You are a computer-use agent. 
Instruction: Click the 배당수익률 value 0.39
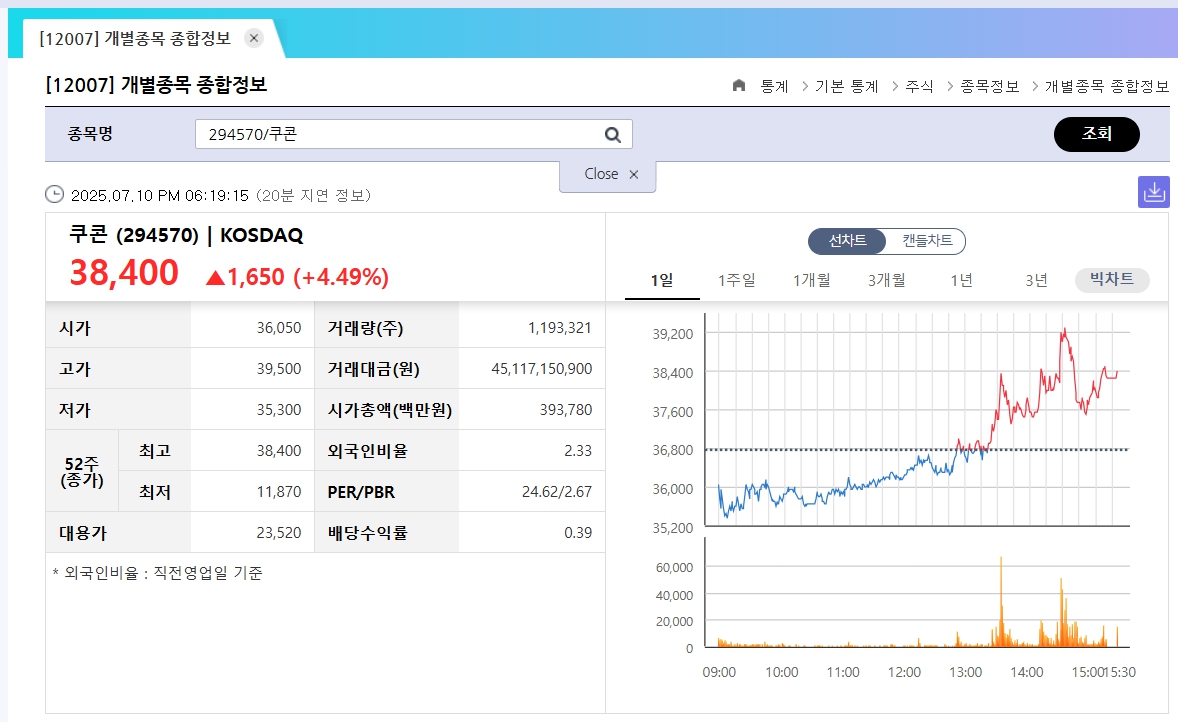[x=578, y=533]
